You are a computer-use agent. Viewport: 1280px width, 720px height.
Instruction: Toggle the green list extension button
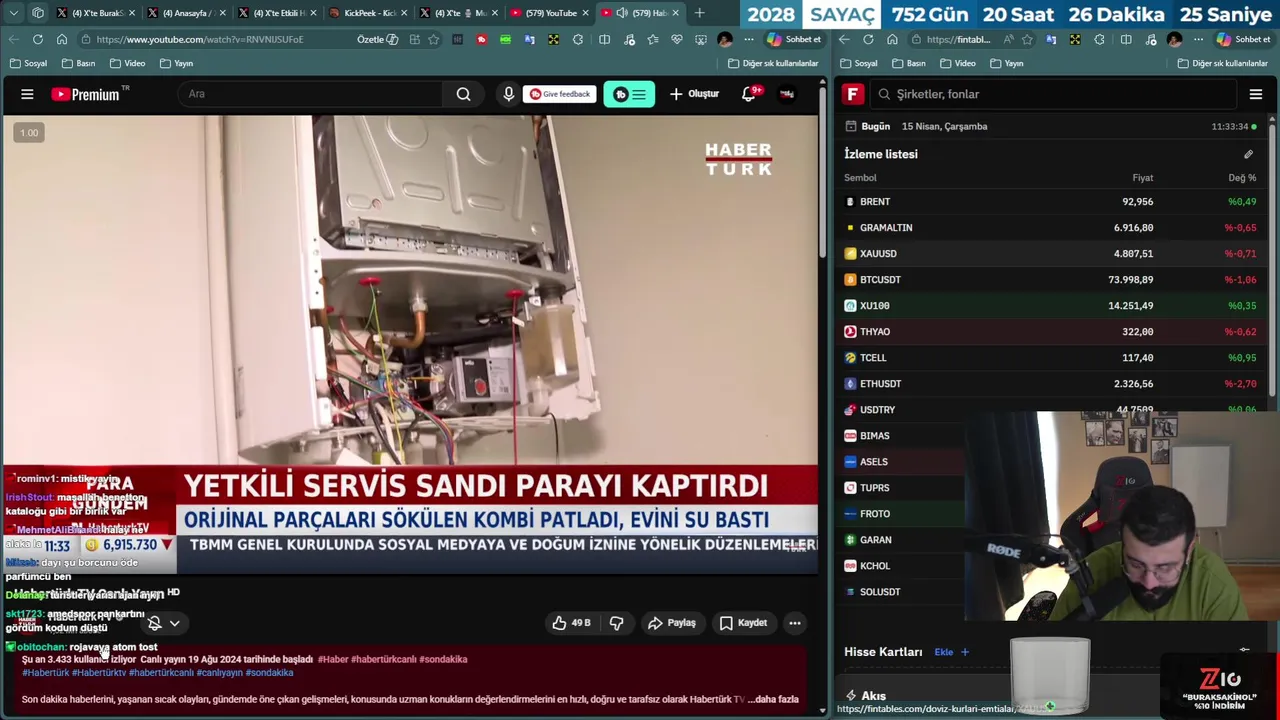(x=629, y=94)
